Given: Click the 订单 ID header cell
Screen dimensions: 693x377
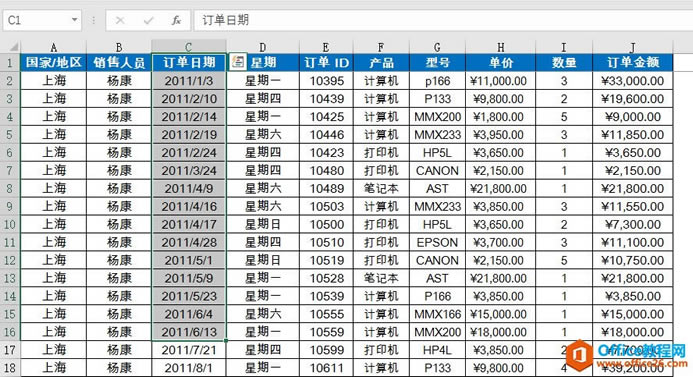Looking at the screenshot, I should click(x=326, y=62).
